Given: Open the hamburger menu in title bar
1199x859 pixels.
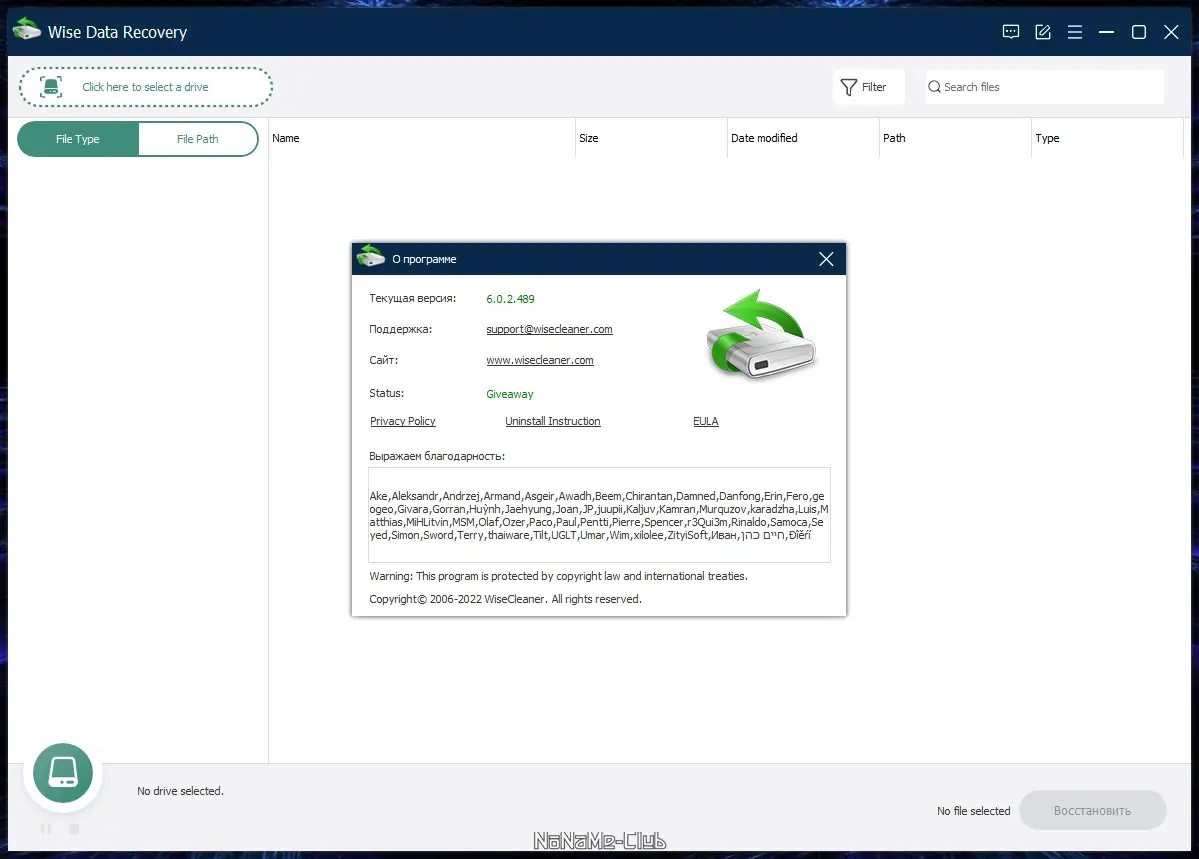Looking at the screenshot, I should coord(1075,31).
